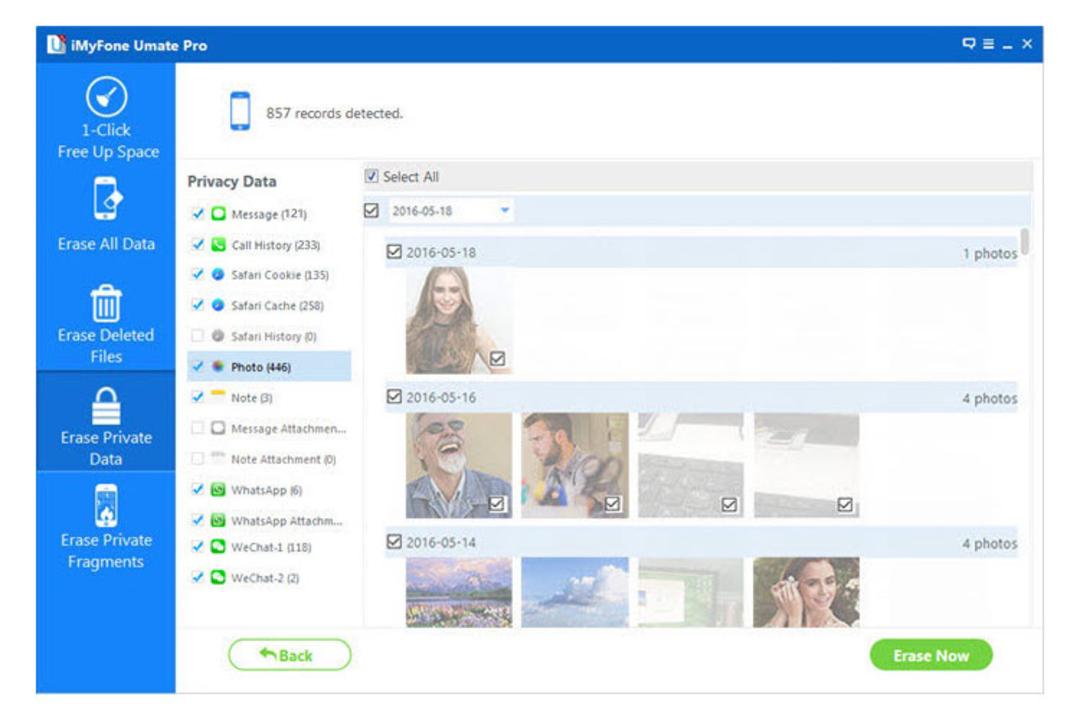Toggle the Select All checkbox
This screenshot has width=1080, height=720.
click(371, 176)
